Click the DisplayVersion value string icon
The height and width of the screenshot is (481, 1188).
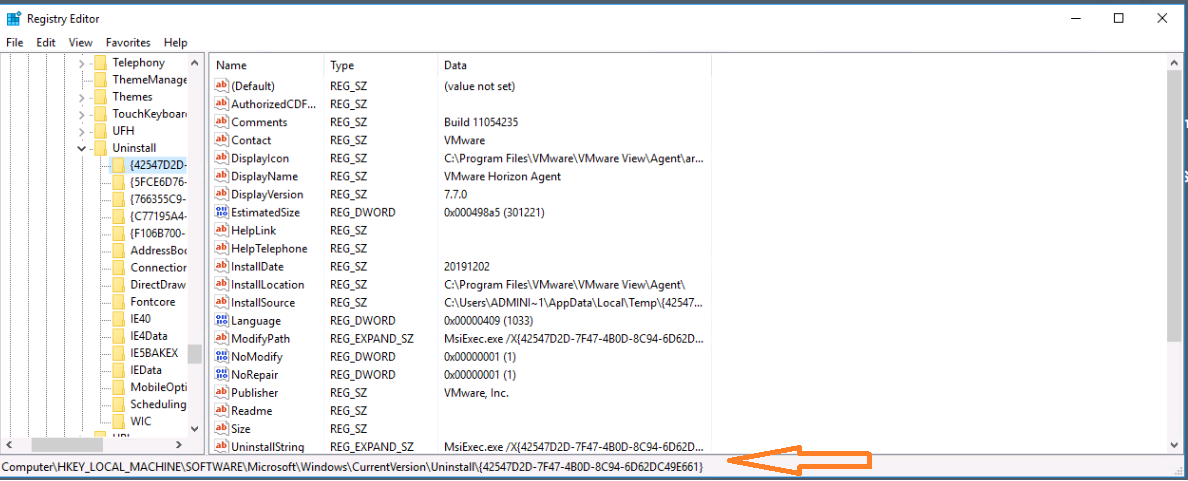(x=222, y=194)
